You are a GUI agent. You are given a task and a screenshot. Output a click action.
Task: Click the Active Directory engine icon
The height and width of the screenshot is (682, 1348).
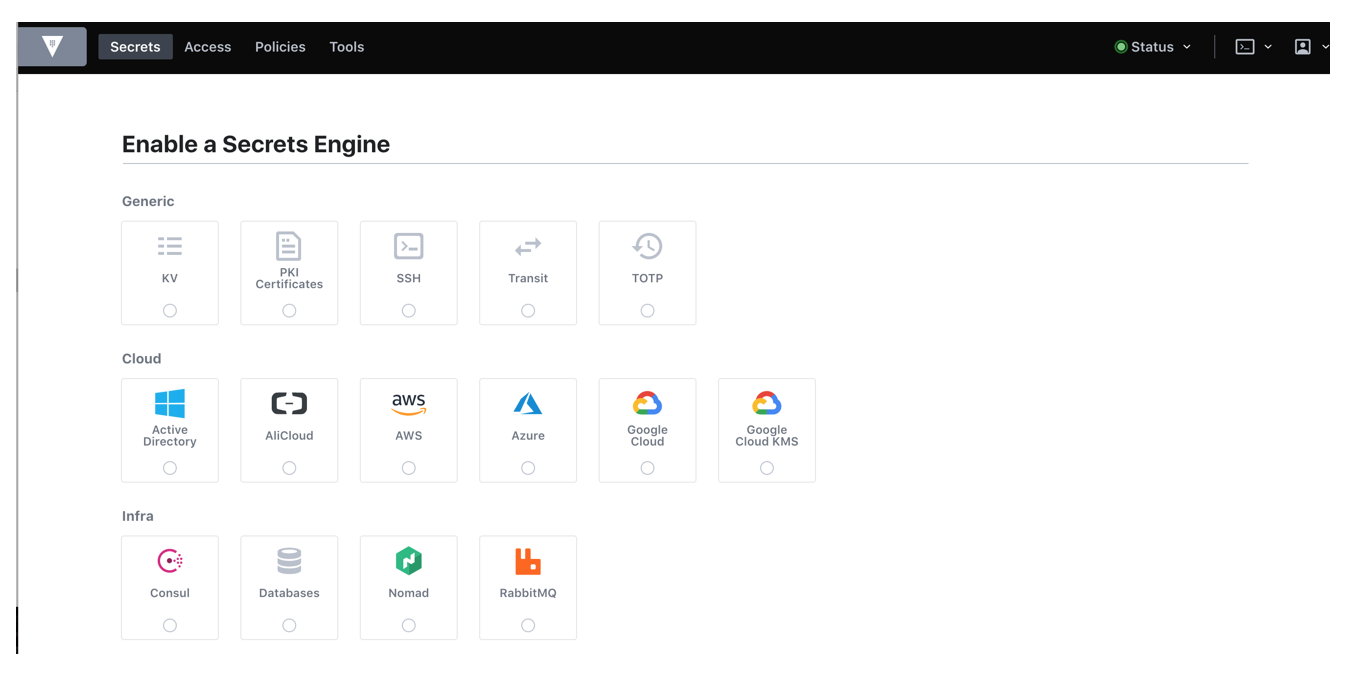169,404
